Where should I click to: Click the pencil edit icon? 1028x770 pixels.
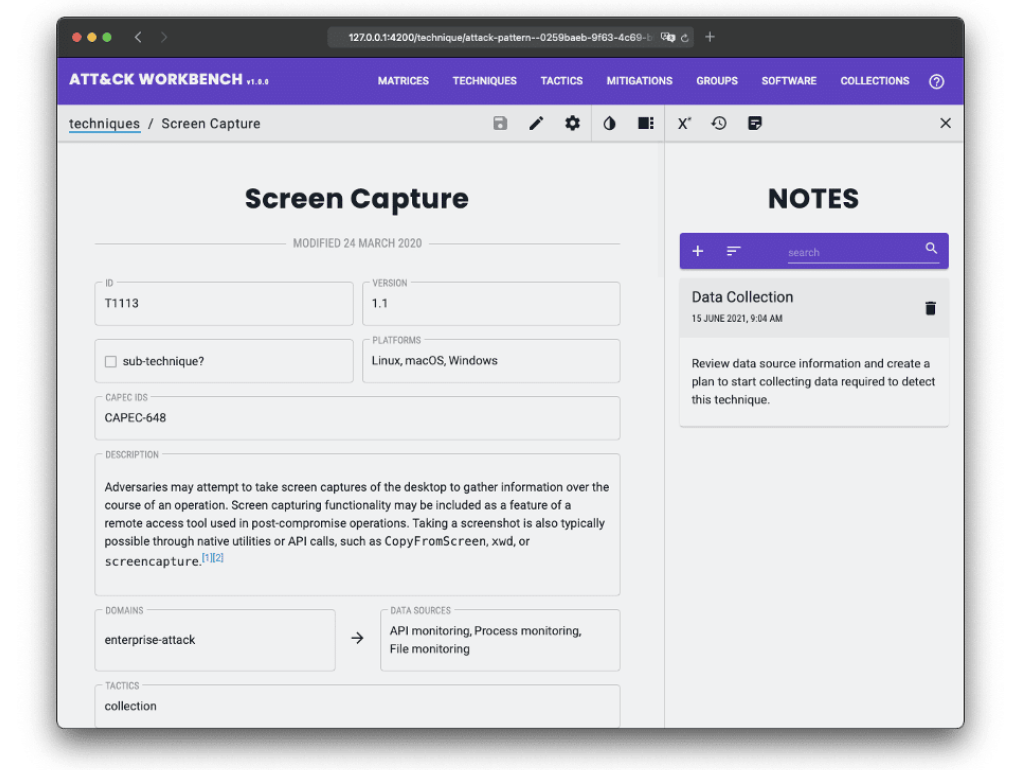[x=536, y=123]
